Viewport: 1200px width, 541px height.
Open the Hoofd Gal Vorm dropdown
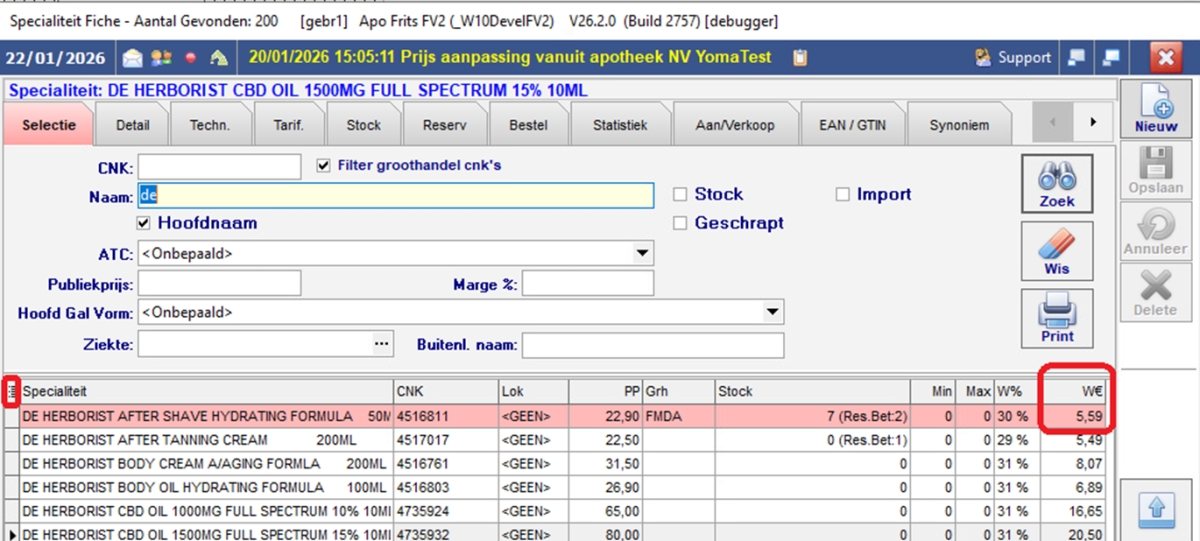click(x=772, y=313)
